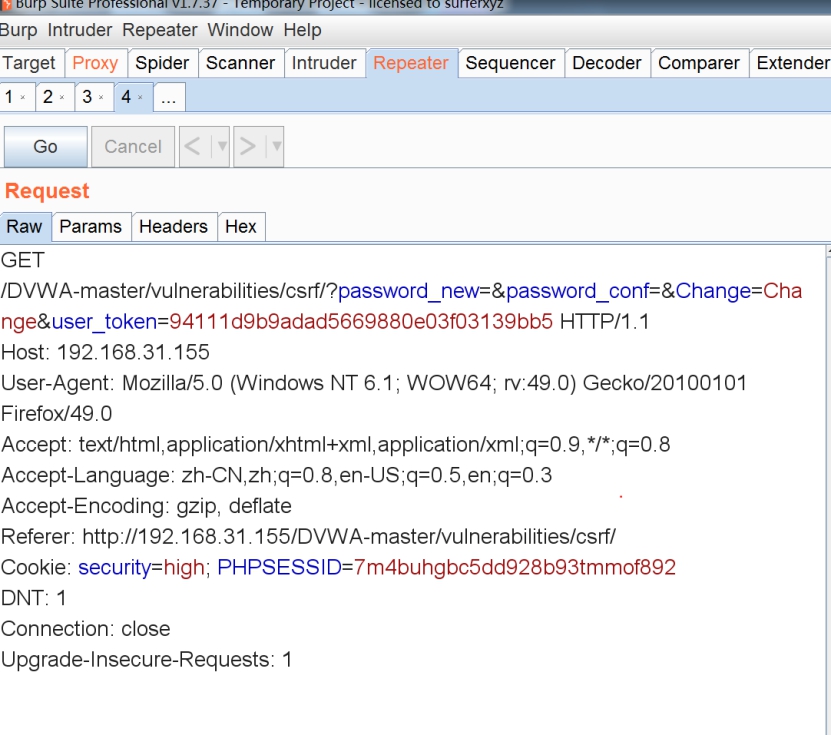The image size is (831, 735).
Task: Switch to the Sequencer tab
Action: click(510, 63)
